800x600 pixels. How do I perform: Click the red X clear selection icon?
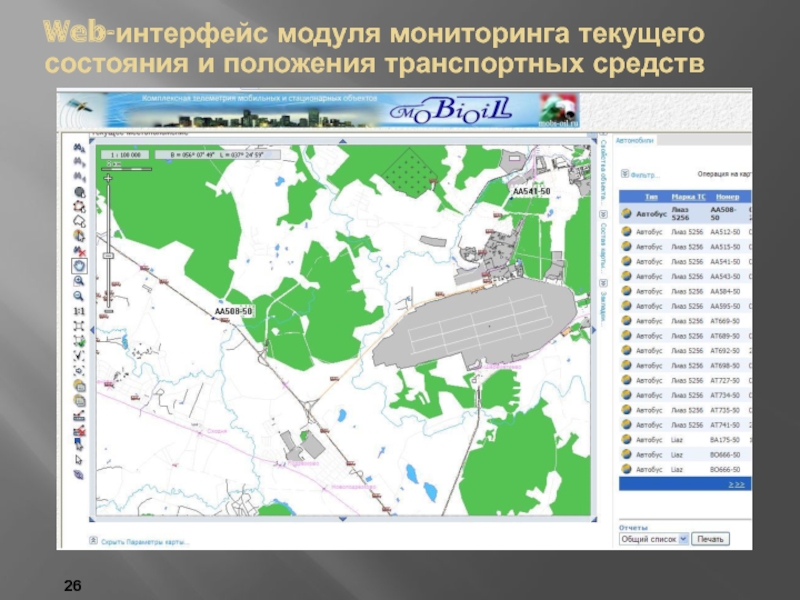point(79,250)
